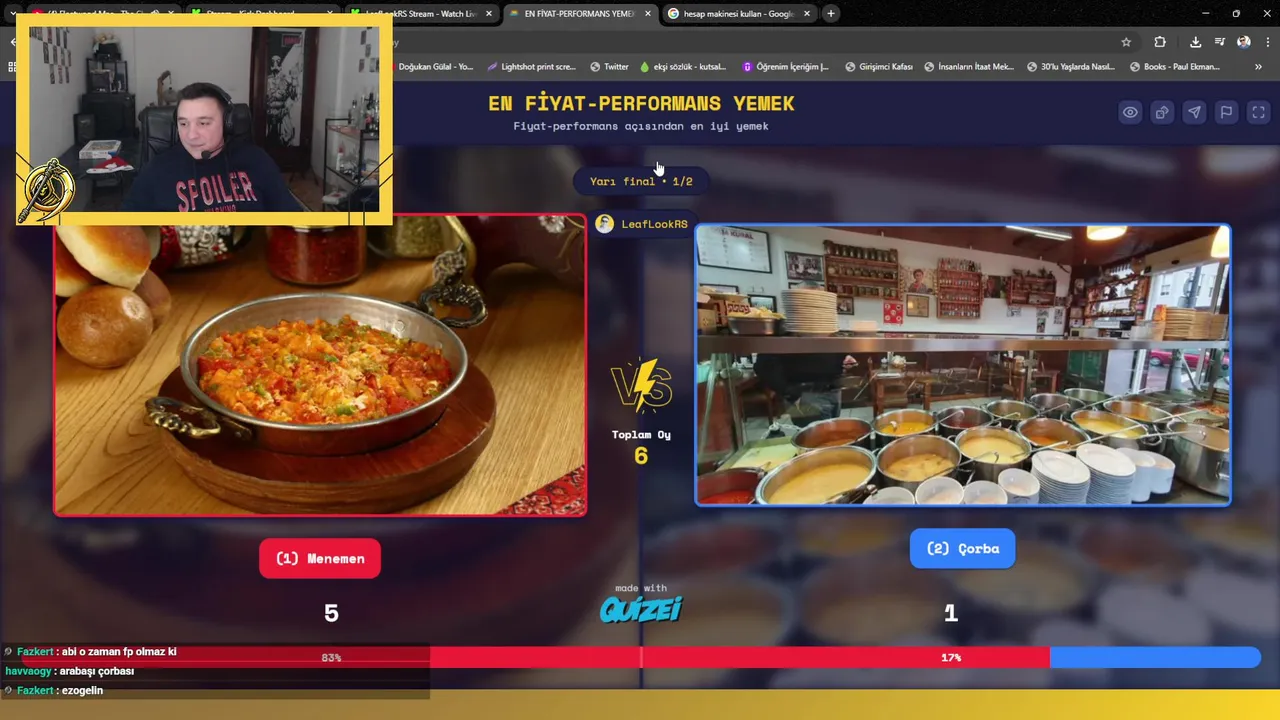This screenshot has width=1280, height=720.
Task: Click the Menemen dish photo
Action: [x=320, y=365]
